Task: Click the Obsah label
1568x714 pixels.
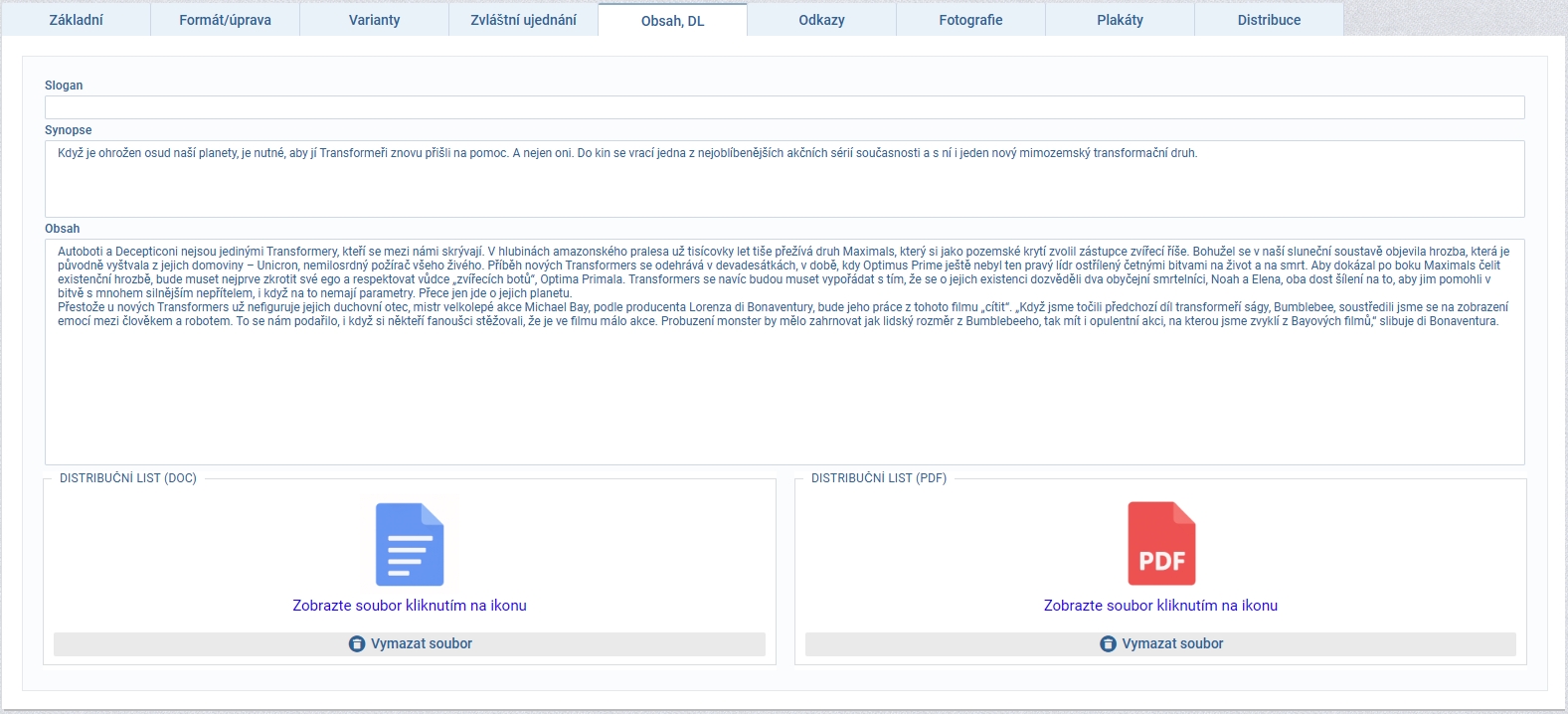Action: 63,229
